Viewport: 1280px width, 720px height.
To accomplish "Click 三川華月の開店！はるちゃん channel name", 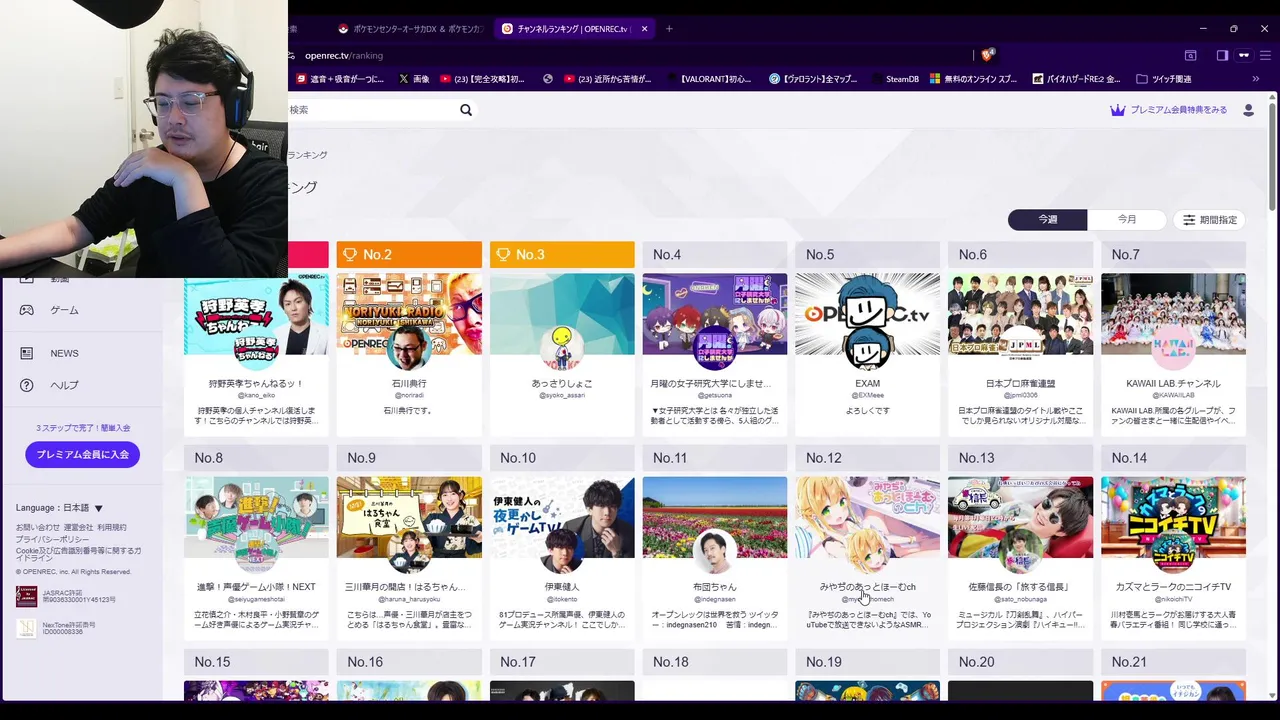I will (x=409, y=587).
